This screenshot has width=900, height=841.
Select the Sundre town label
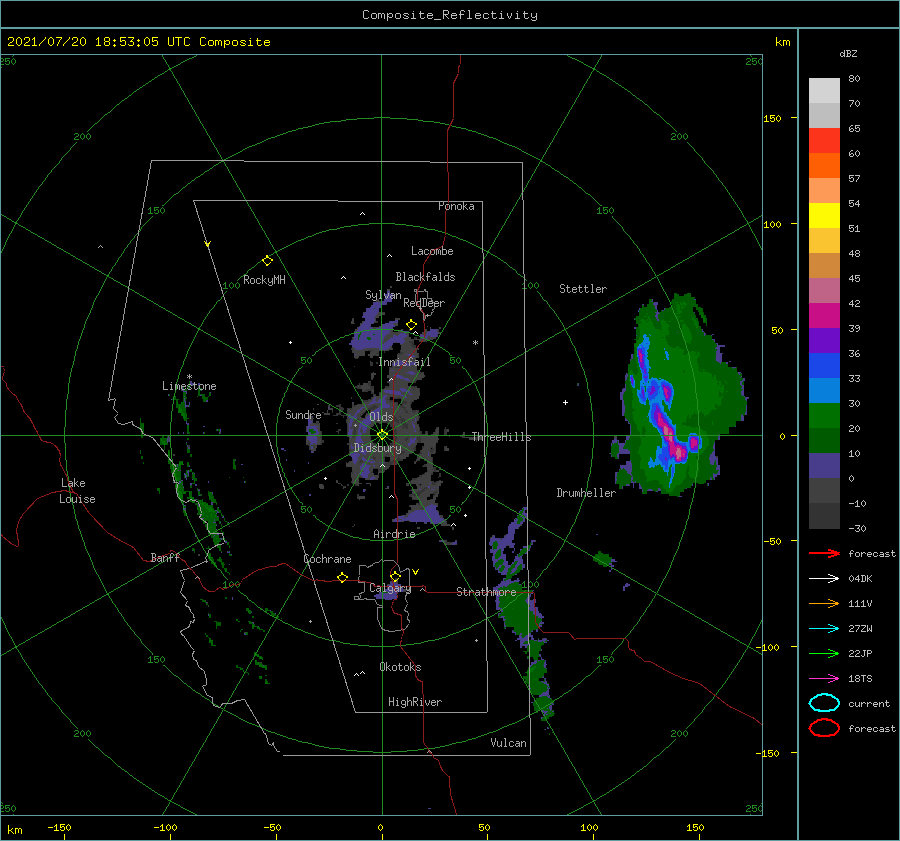click(303, 414)
